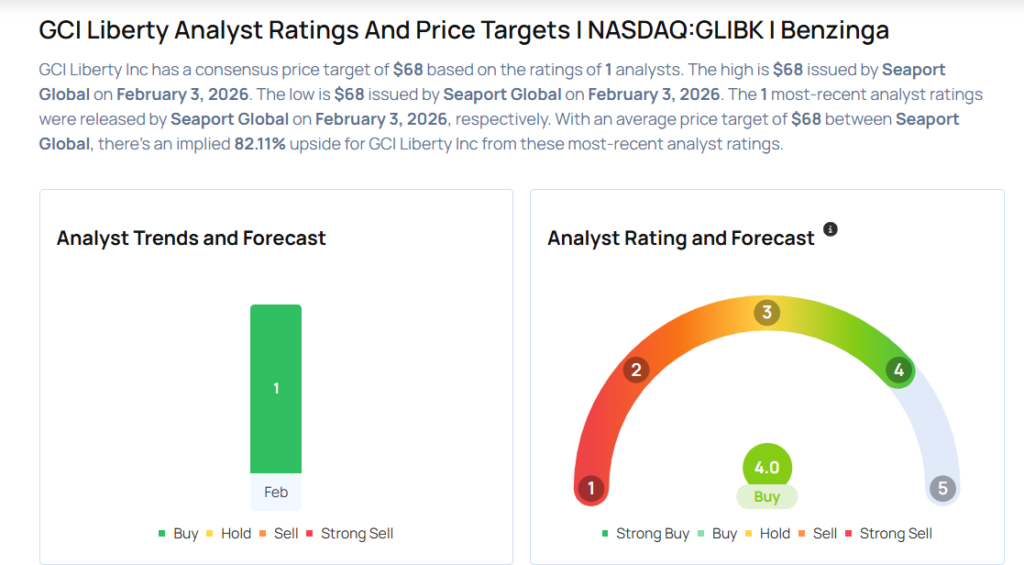1024x565 pixels.
Task: Toggle Strong Sell in Trends chart legend
Action: click(x=350, y=533)
